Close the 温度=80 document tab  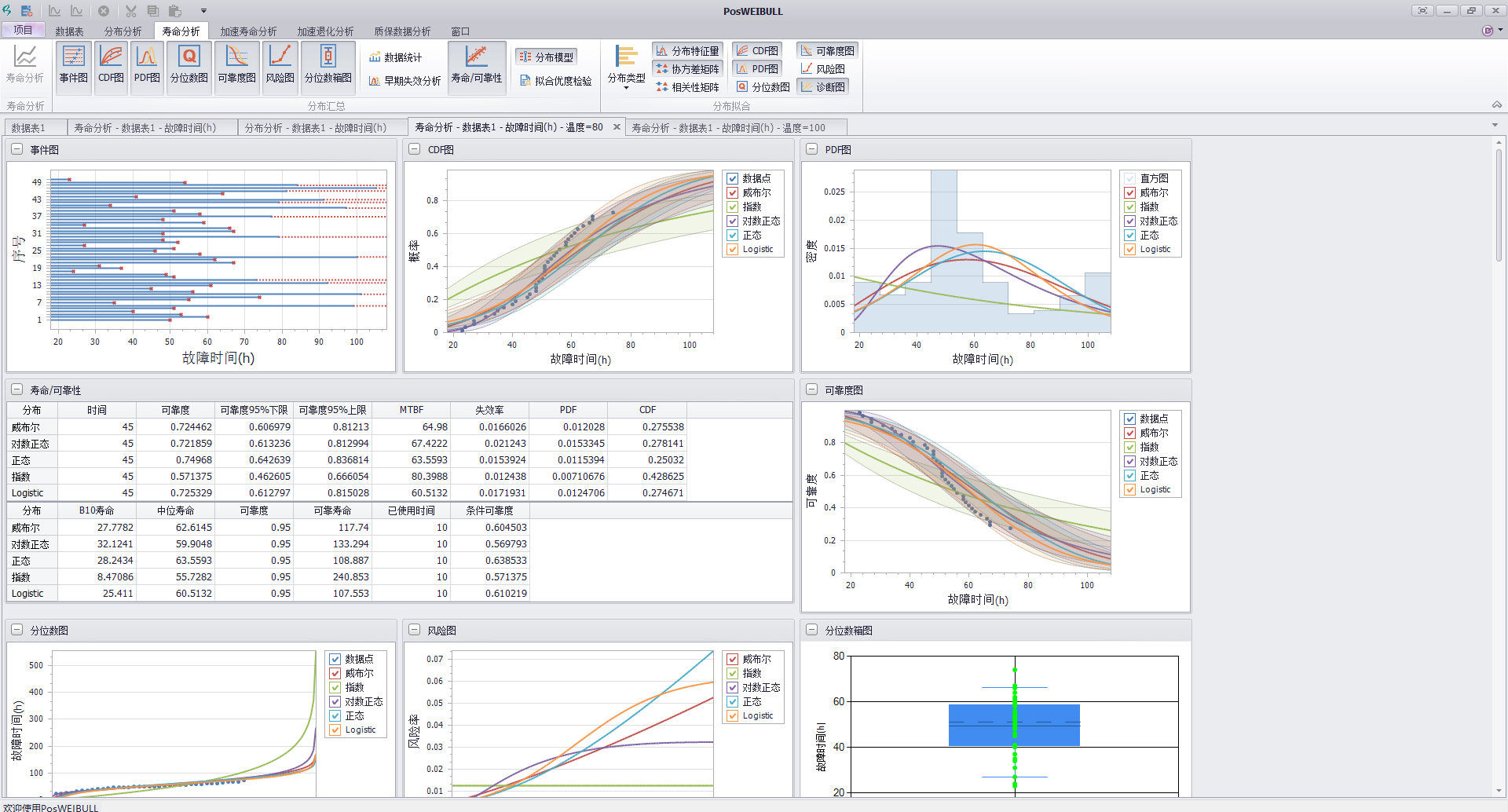(617, 126)
